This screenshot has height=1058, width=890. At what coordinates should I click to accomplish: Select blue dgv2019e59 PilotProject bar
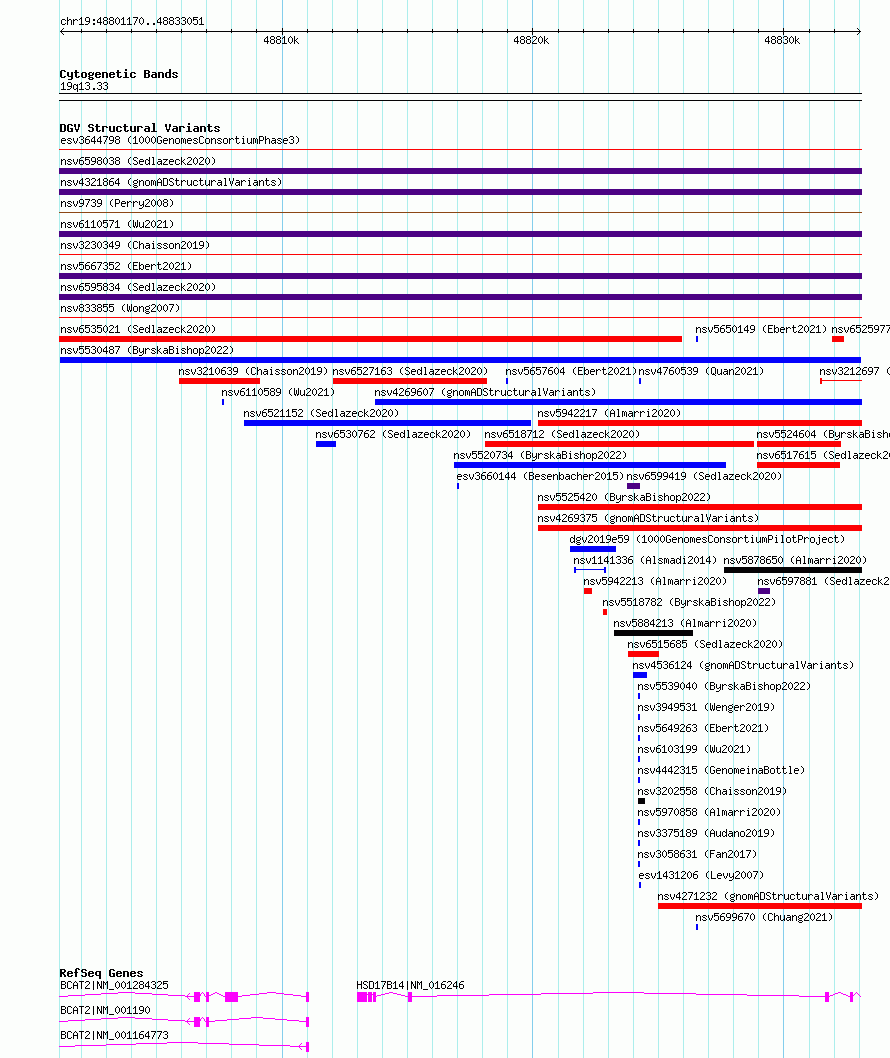(592, 549)
